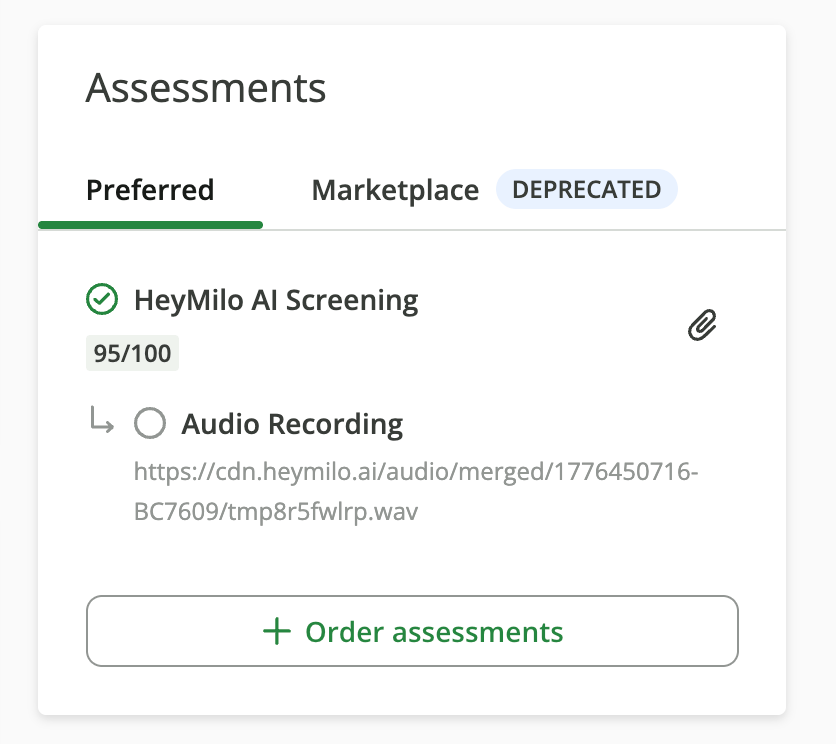The image size is (836, 744).
Task: Click the word Screening in HeyMilo title
Action: (352, 301)
